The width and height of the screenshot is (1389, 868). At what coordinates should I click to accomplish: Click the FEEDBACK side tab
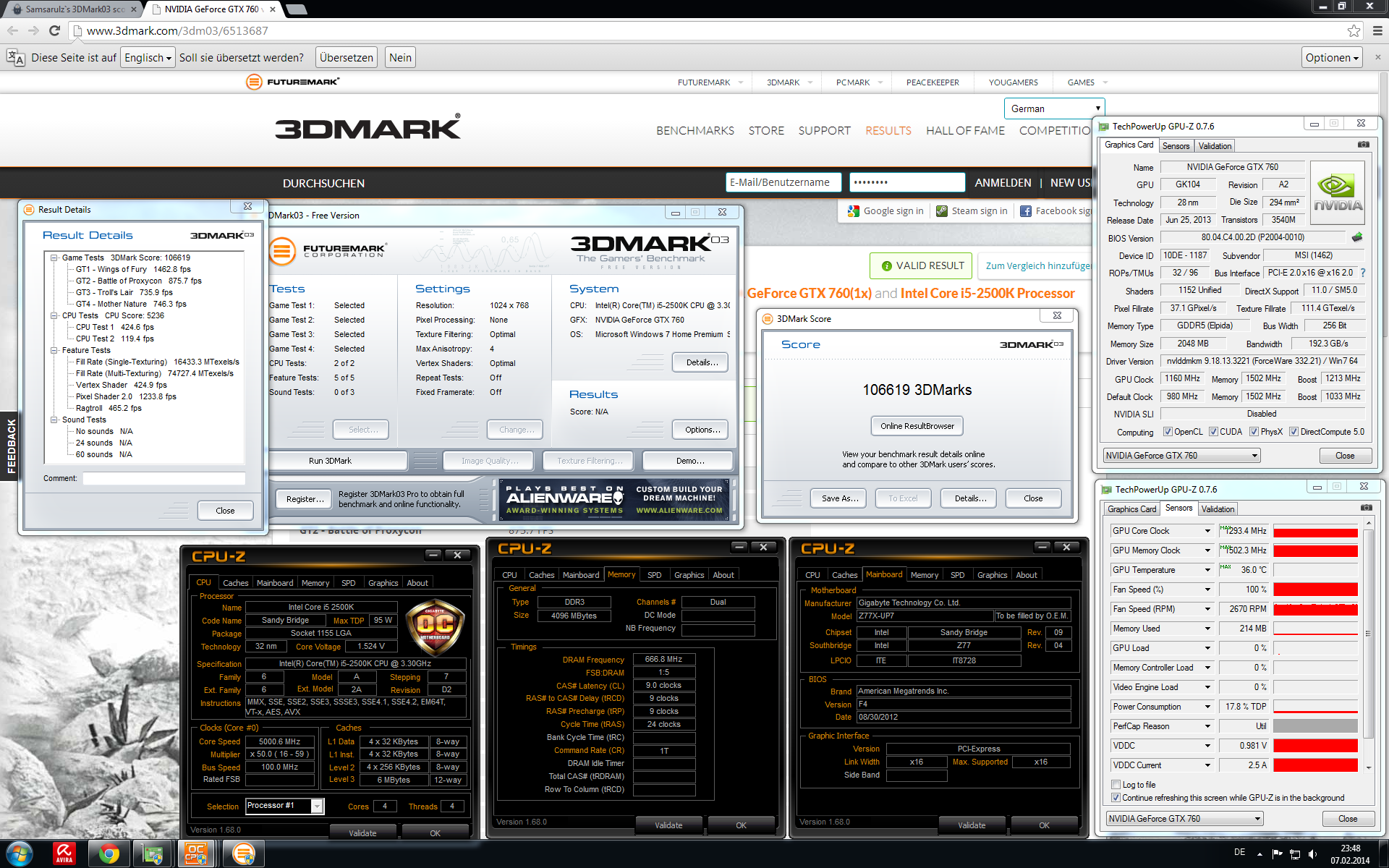[9, 446]
